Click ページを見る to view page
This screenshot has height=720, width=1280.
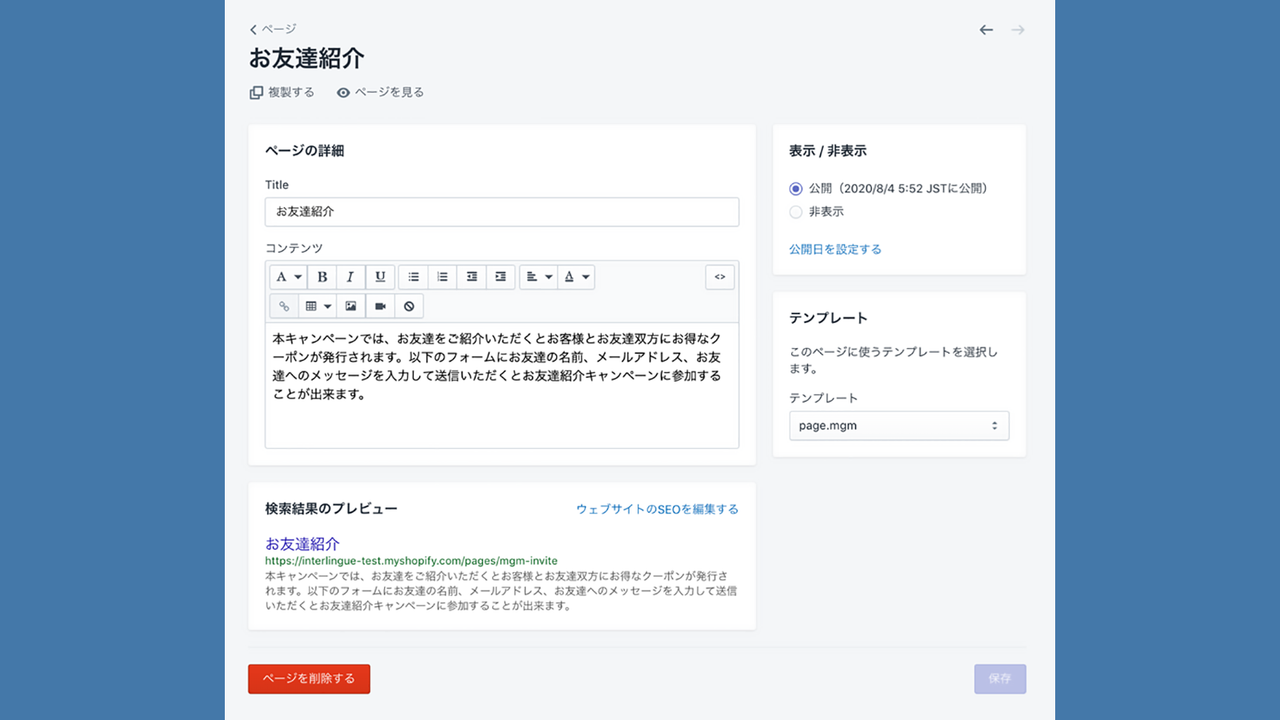click(x=380, y=92)
